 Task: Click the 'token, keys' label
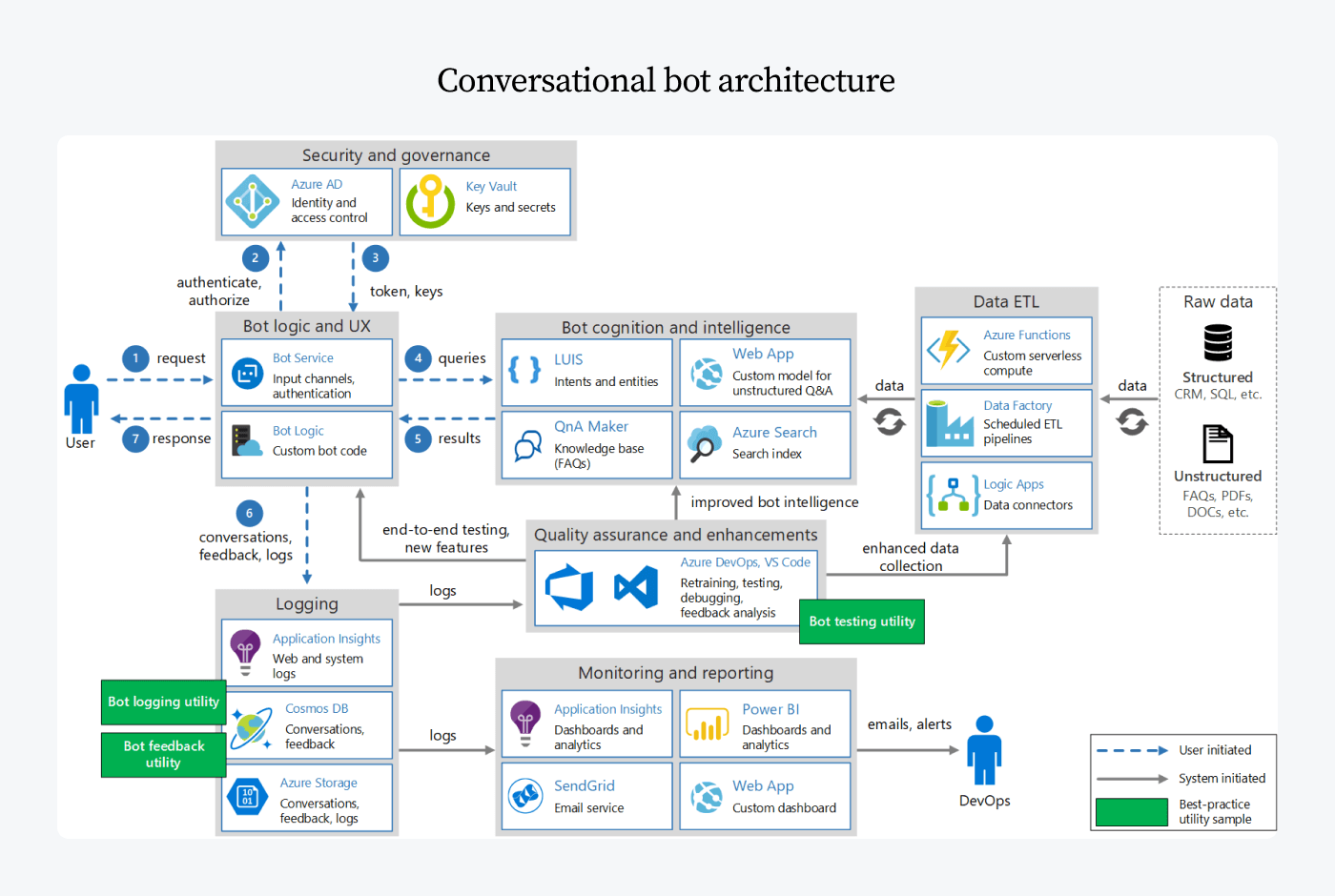point(406,292)
